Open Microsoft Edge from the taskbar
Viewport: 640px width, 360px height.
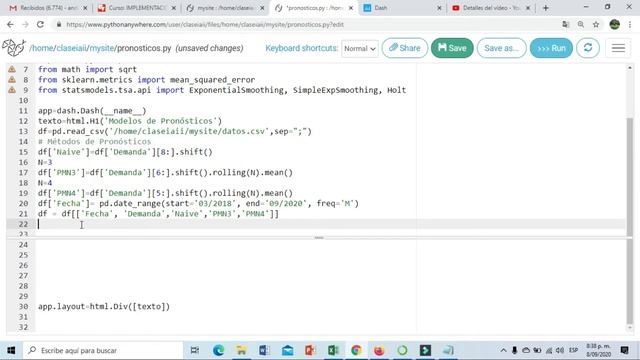tap(218, 350)
